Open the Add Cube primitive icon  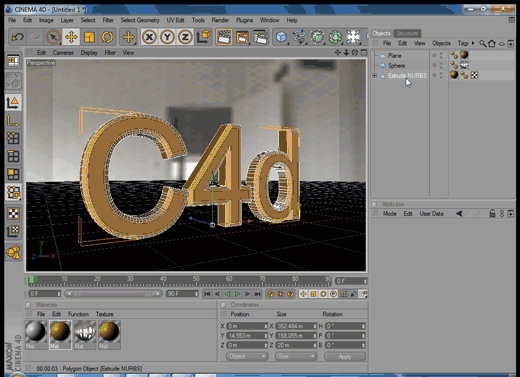click(281, 37)
